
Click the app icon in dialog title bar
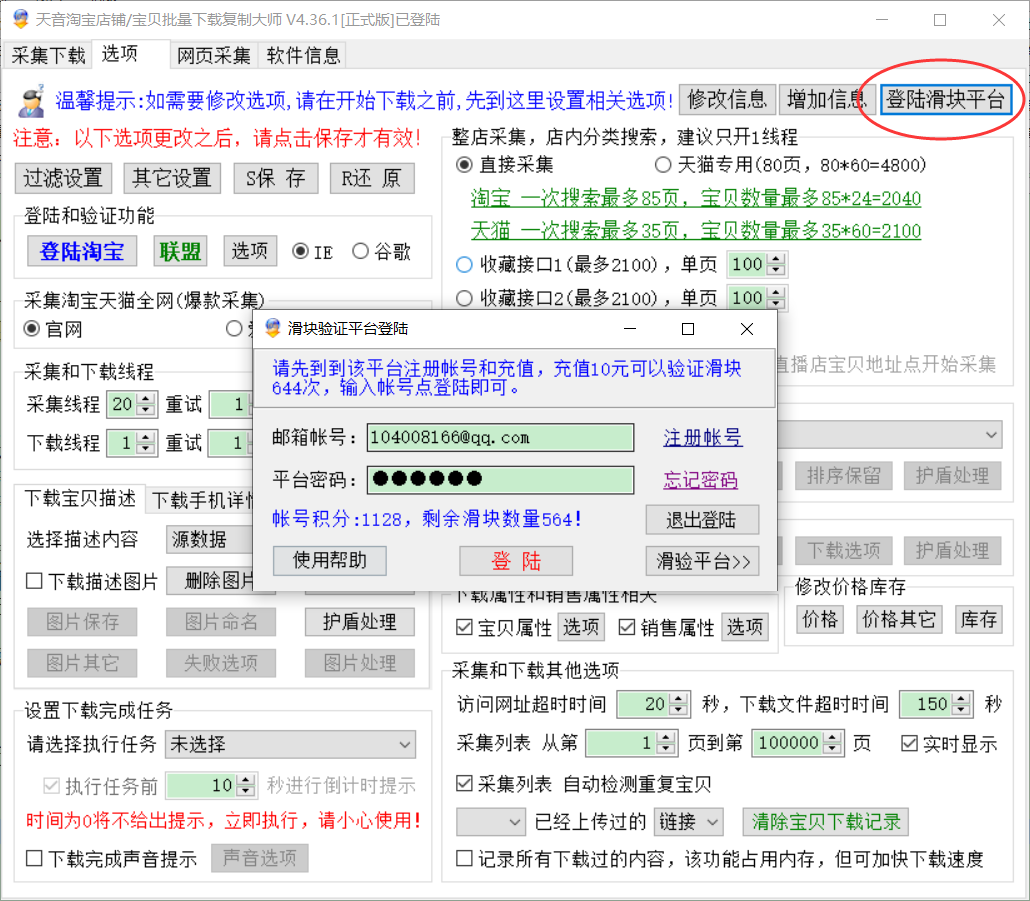pos(272,329)
